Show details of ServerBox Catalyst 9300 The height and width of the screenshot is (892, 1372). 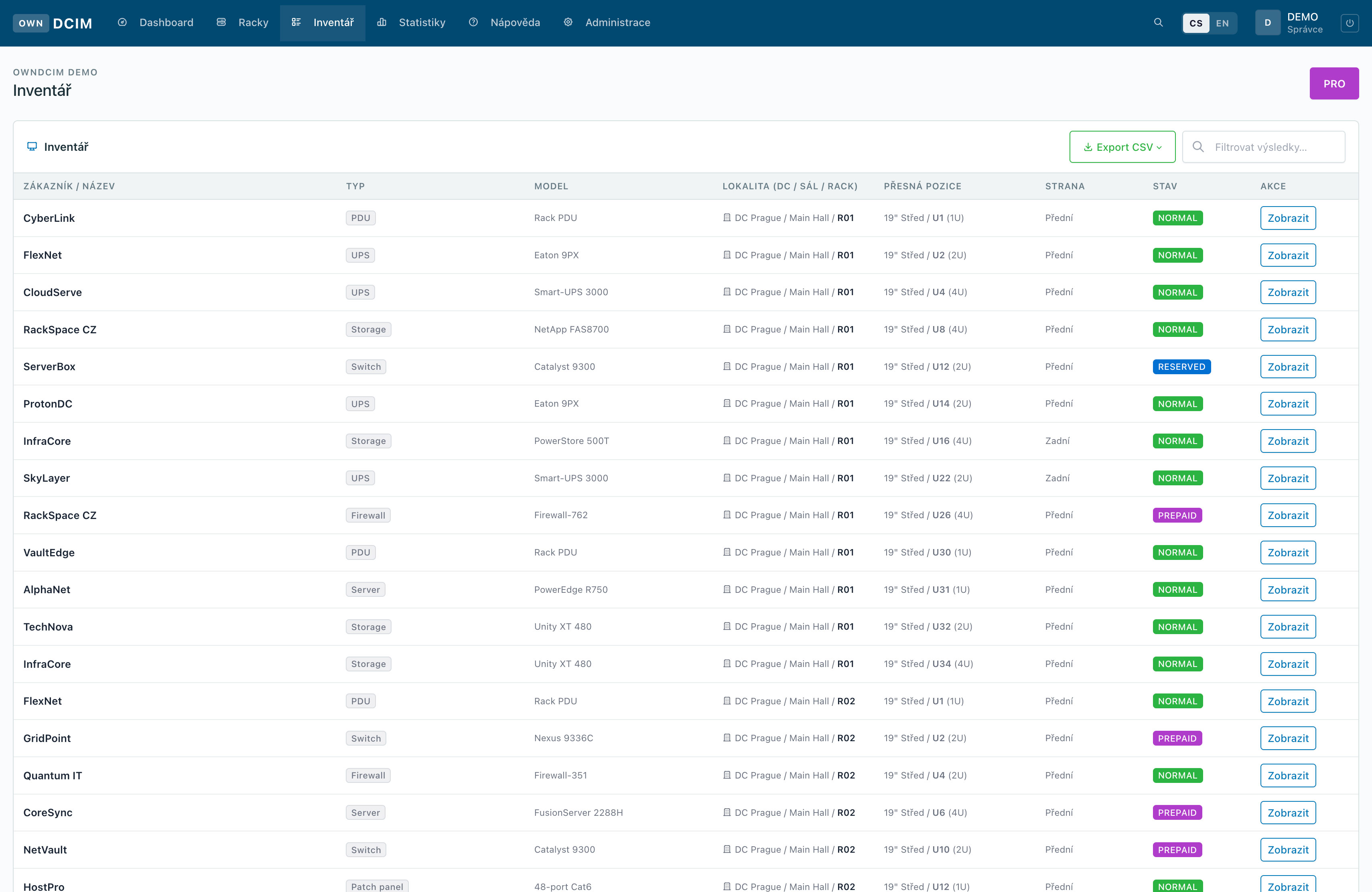coord(1288,367)
